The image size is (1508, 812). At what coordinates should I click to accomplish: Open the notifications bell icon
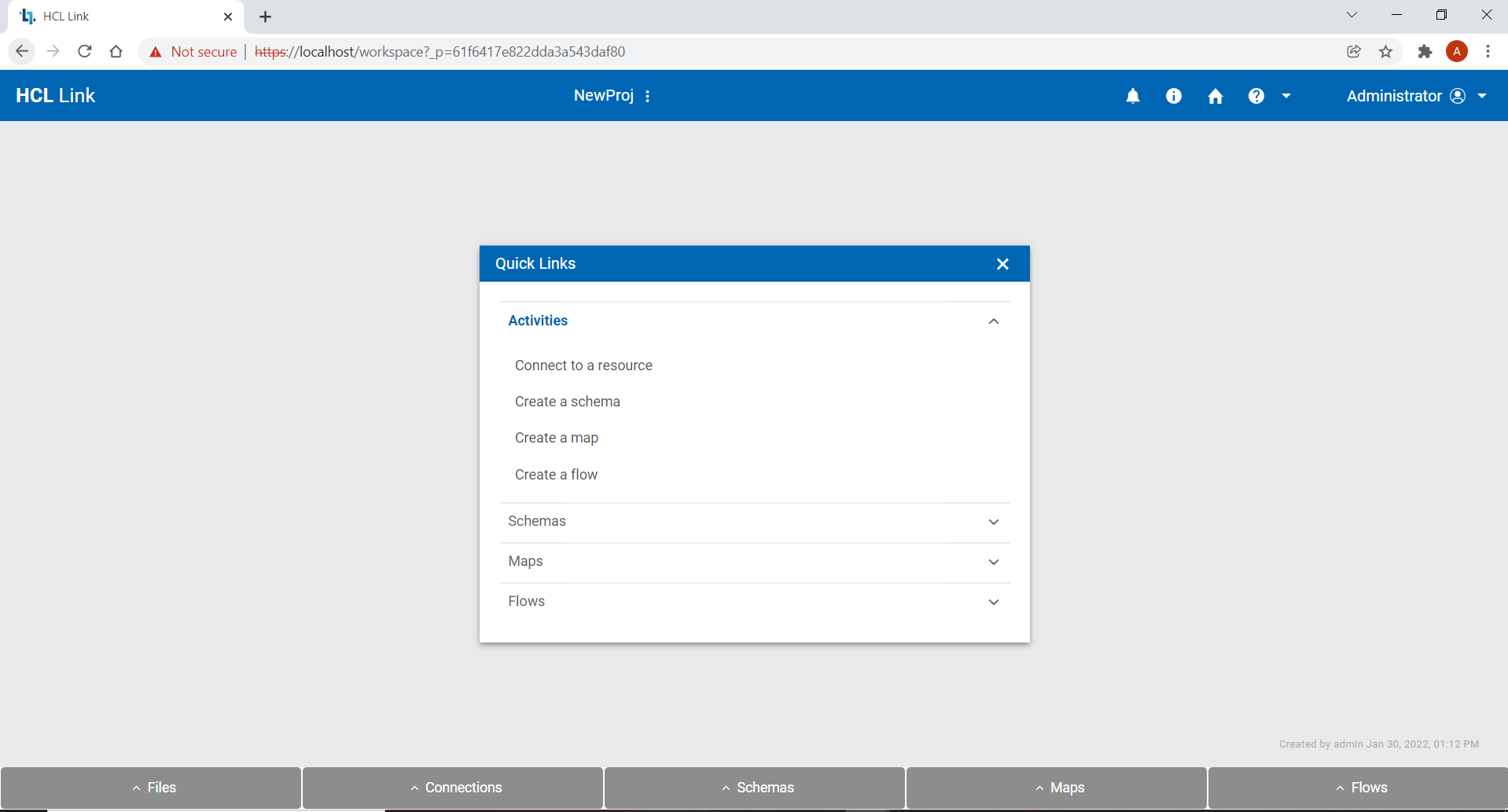click(1133, 95)
